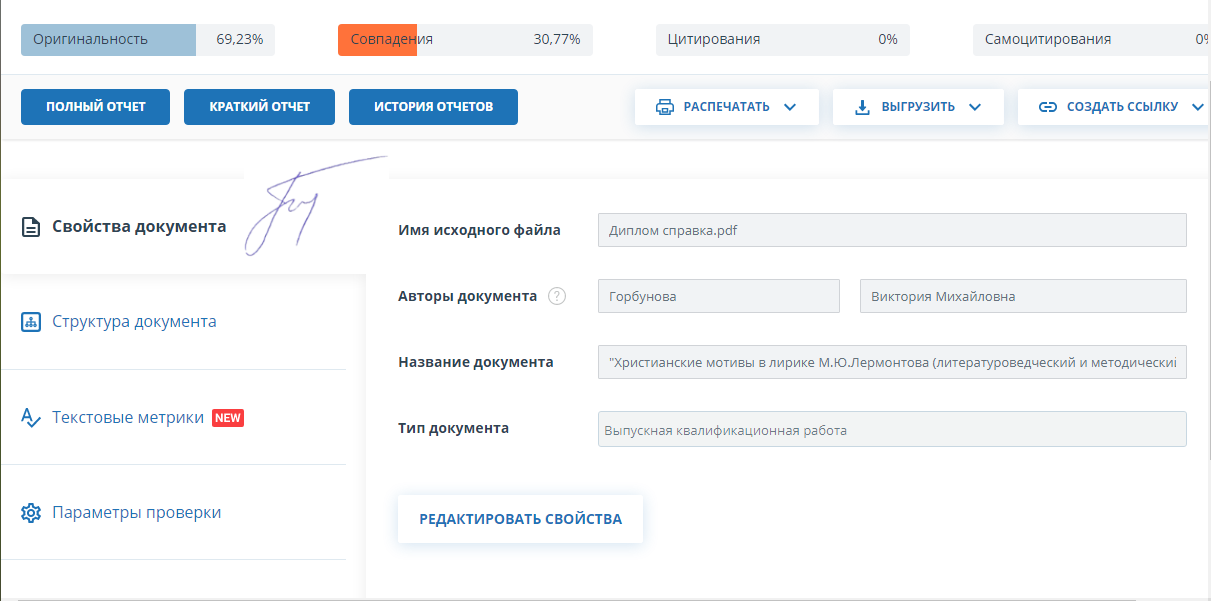The height and width of the screenshot is (601, 1211).
Task: Click the printer icon next to Распечатать
Action: (665, 107)
